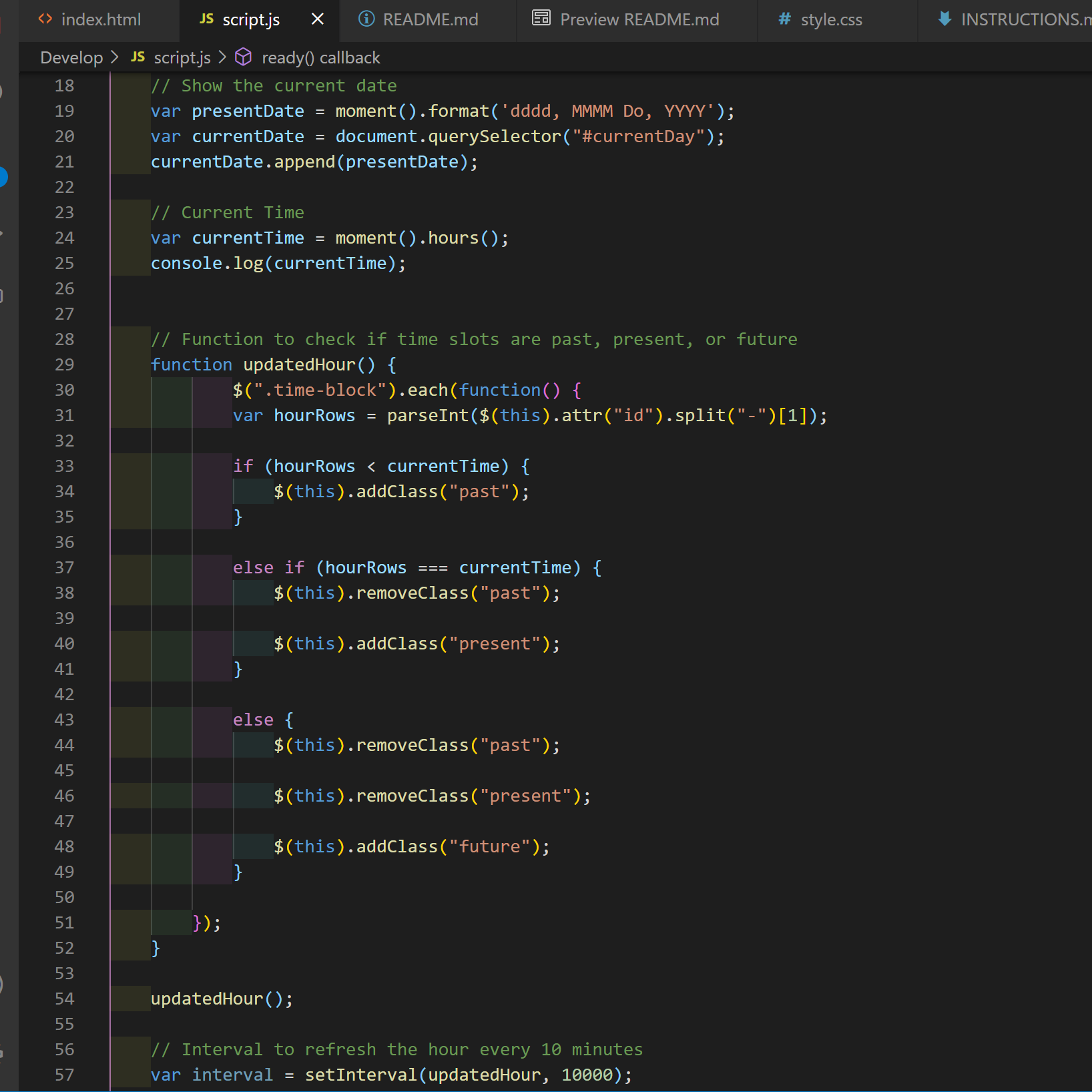Click the ".time-block" selector string
The width and height of the screenshot is (1092, 1092).
320,390
